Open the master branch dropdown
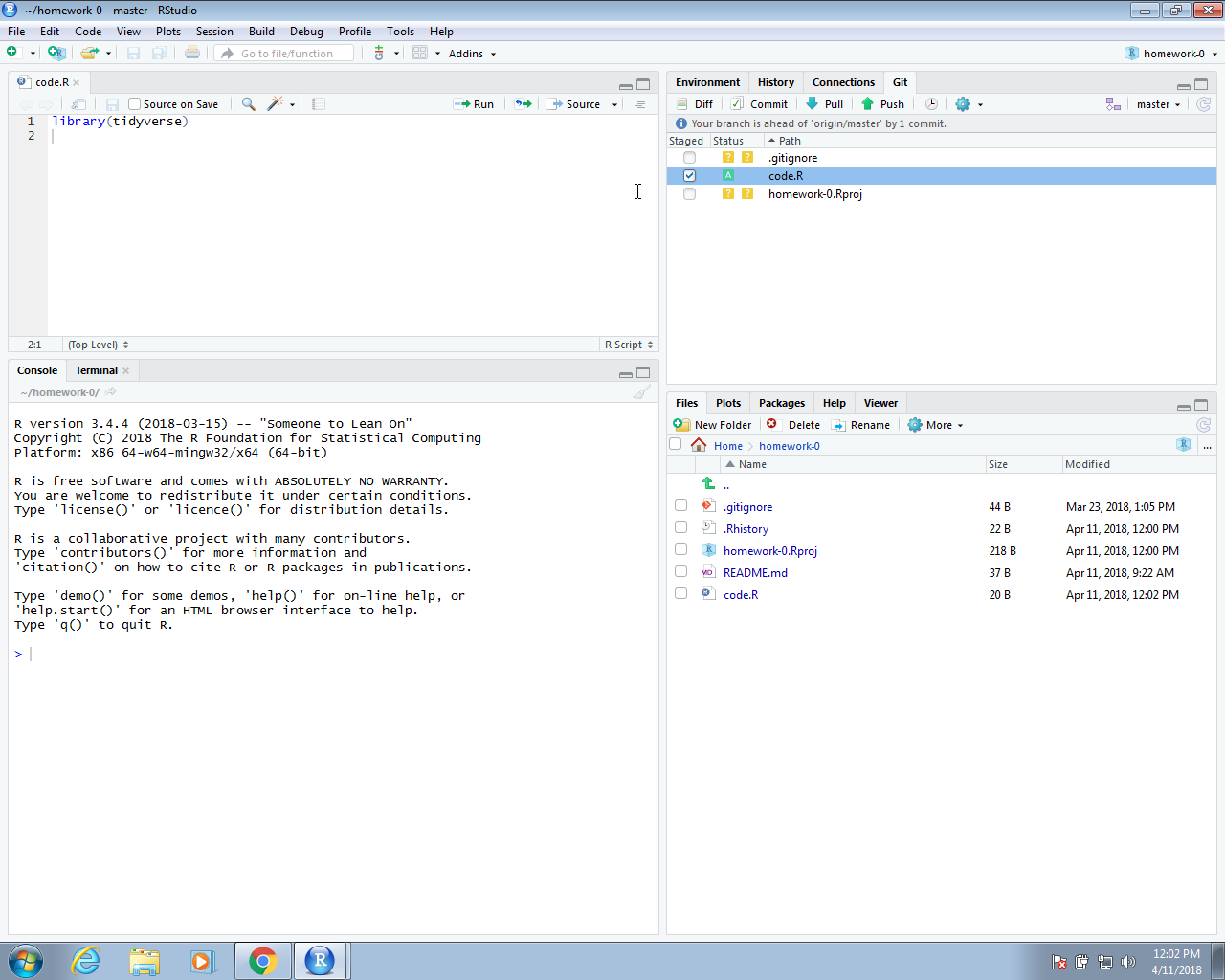Viewport: 1225px width, 980px height. coord(1159,104)
